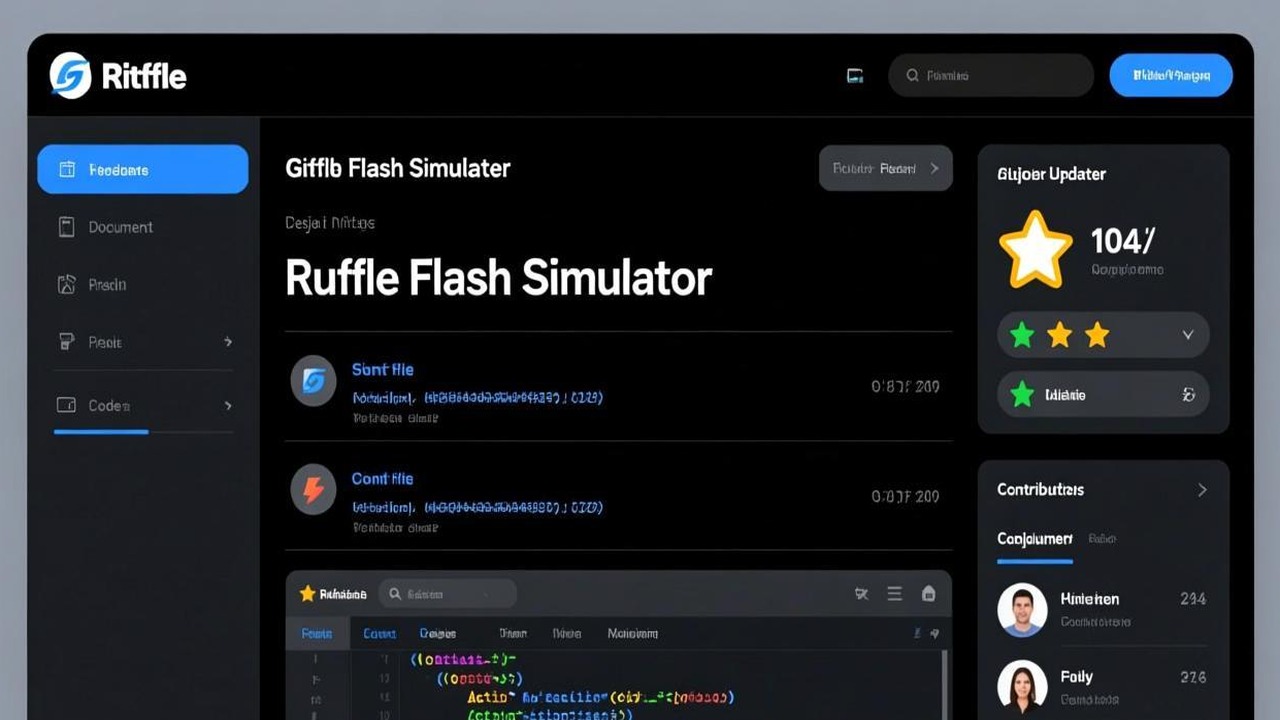This screenshot has height=720, width=1280.
Task: Expand the Coden sidebar chevron
Action: [x=228, y=406]
